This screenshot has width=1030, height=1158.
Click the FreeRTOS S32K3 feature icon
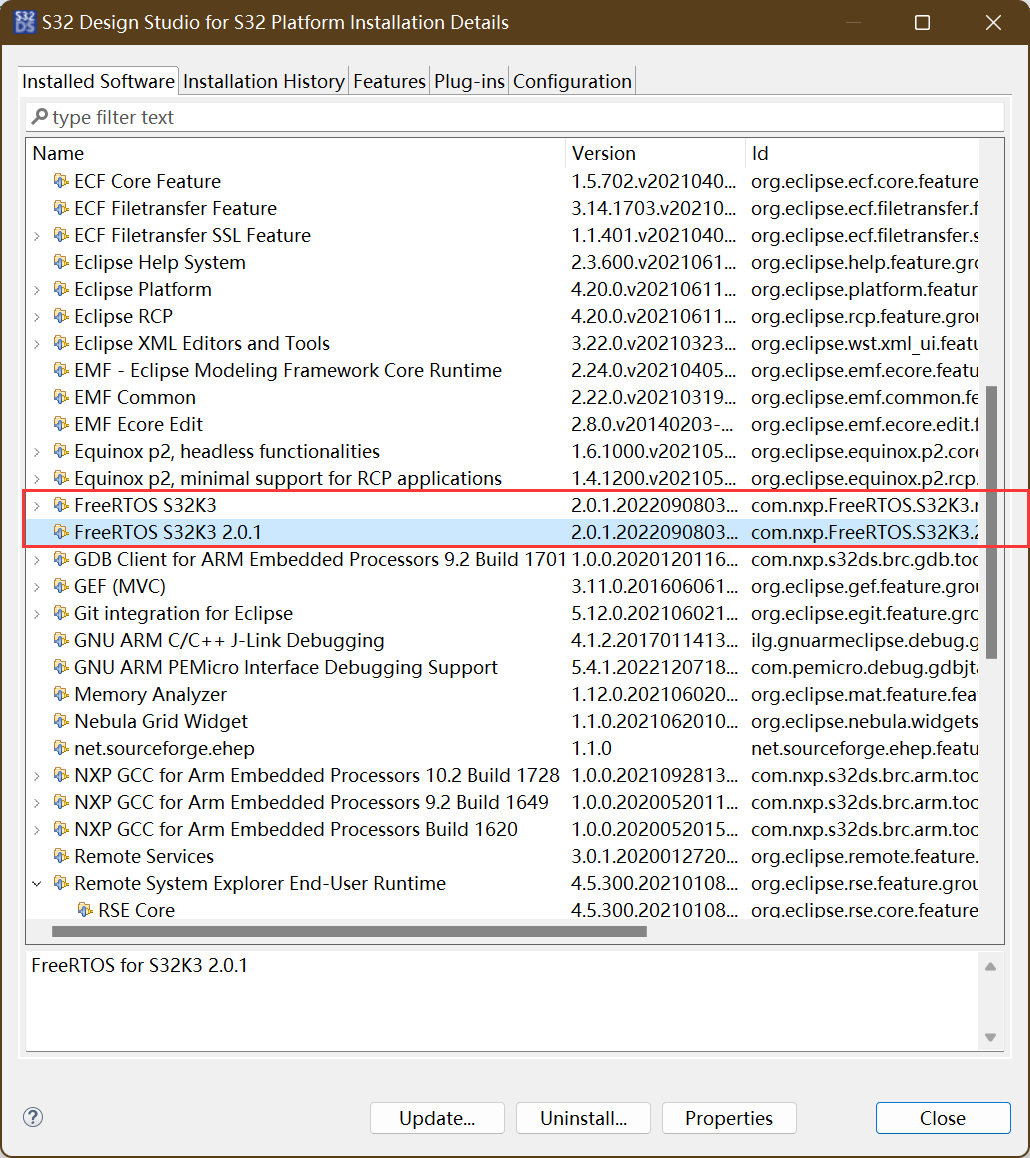tap(58, 505)
